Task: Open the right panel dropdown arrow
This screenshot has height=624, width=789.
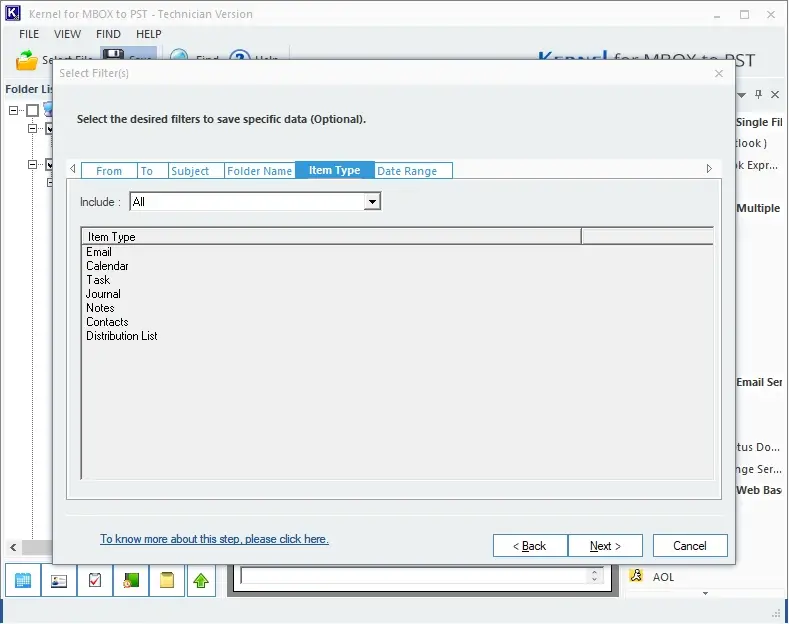Action: (742, 95)
